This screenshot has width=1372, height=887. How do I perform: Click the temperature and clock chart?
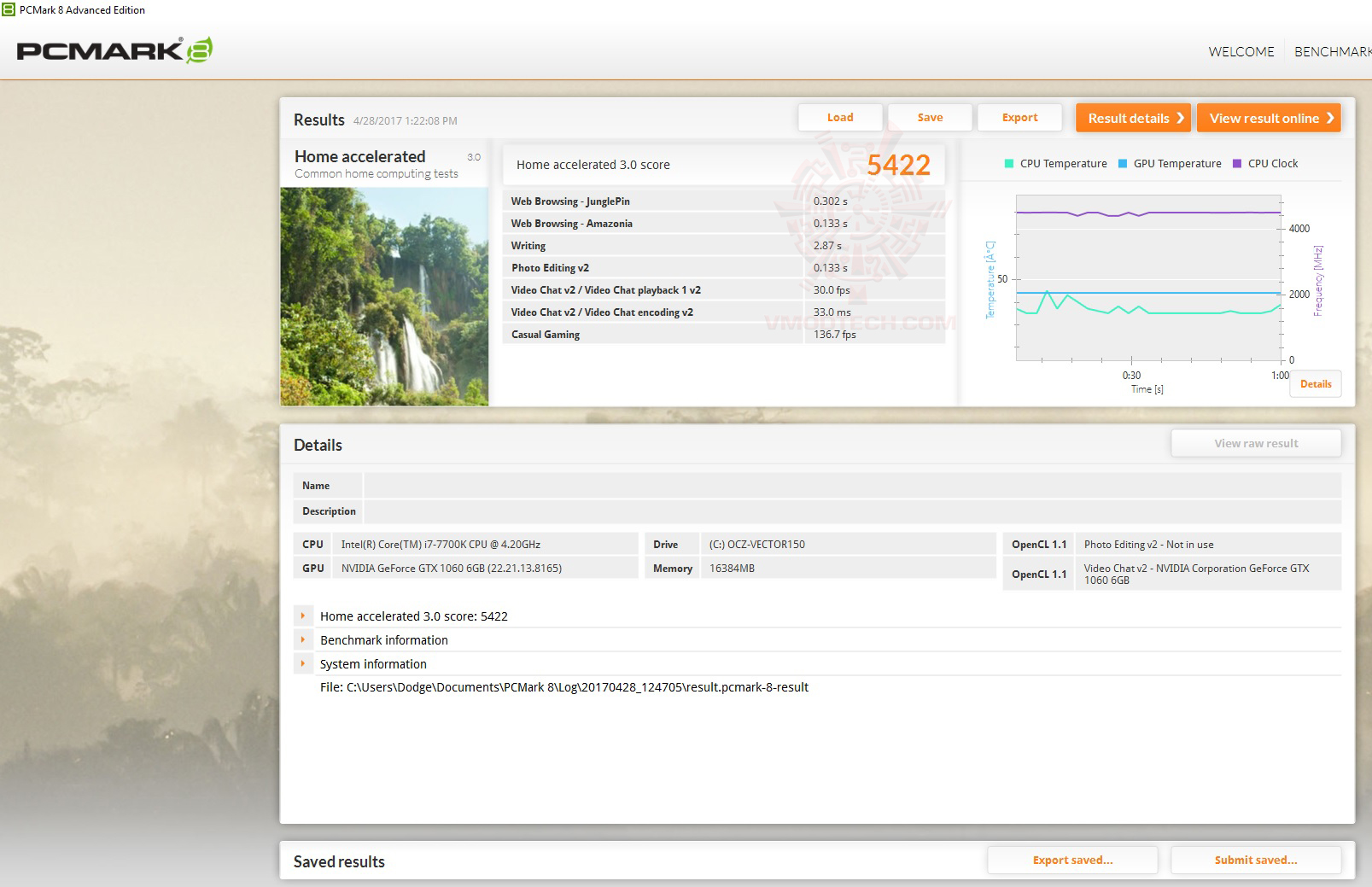click(1148, 277)
